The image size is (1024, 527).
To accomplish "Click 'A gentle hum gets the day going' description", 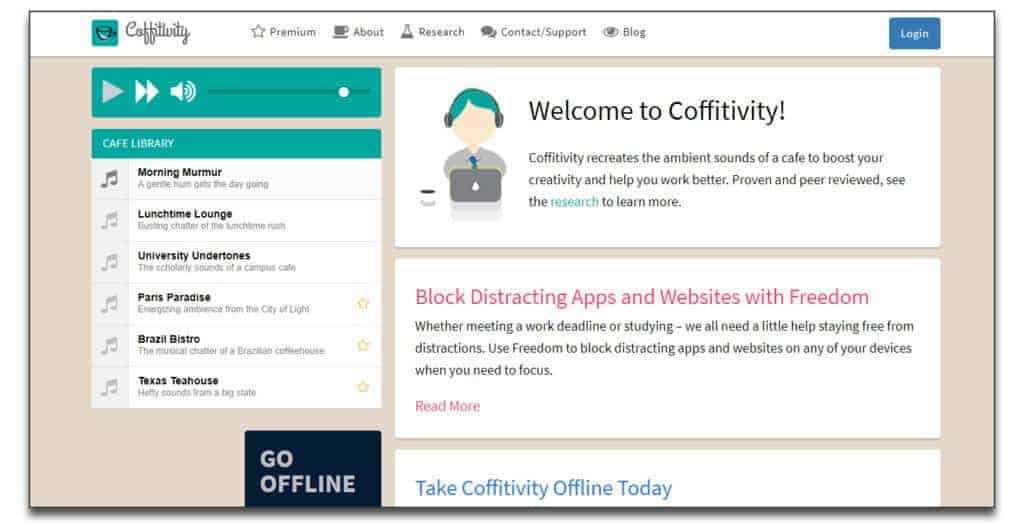I will (203, 185).
